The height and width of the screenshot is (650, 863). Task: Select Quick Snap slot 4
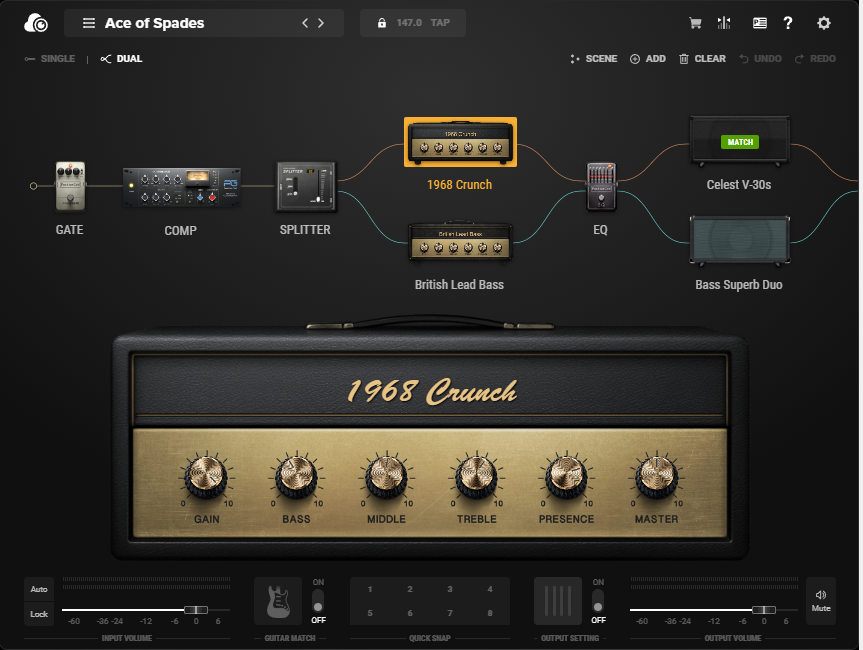[490, 589]
